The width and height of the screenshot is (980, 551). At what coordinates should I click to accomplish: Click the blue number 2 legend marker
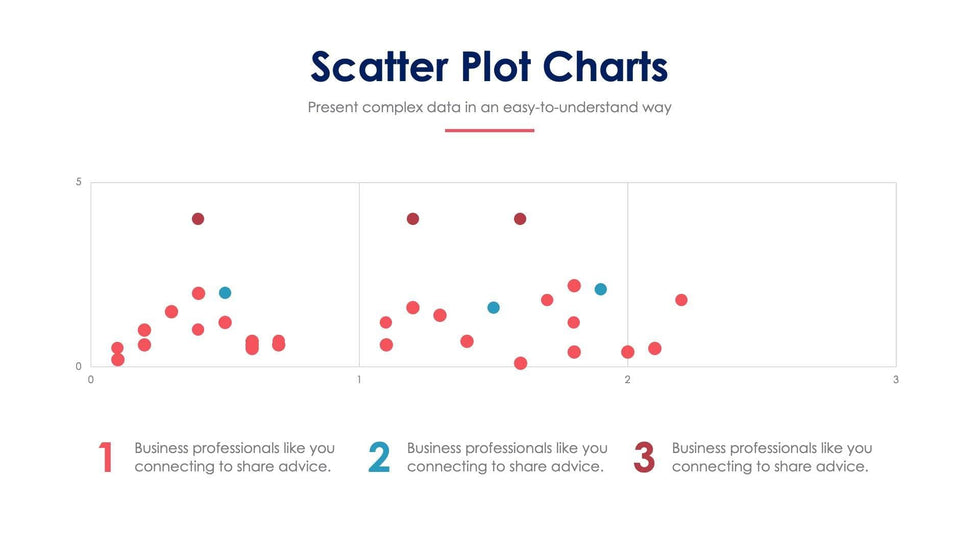click(379, 457)
